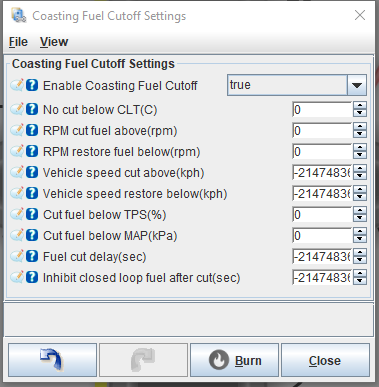Focus the Cut fuel below MAP(kPa) field
This screenshot has height=387, width=379.
pos(322,235)
